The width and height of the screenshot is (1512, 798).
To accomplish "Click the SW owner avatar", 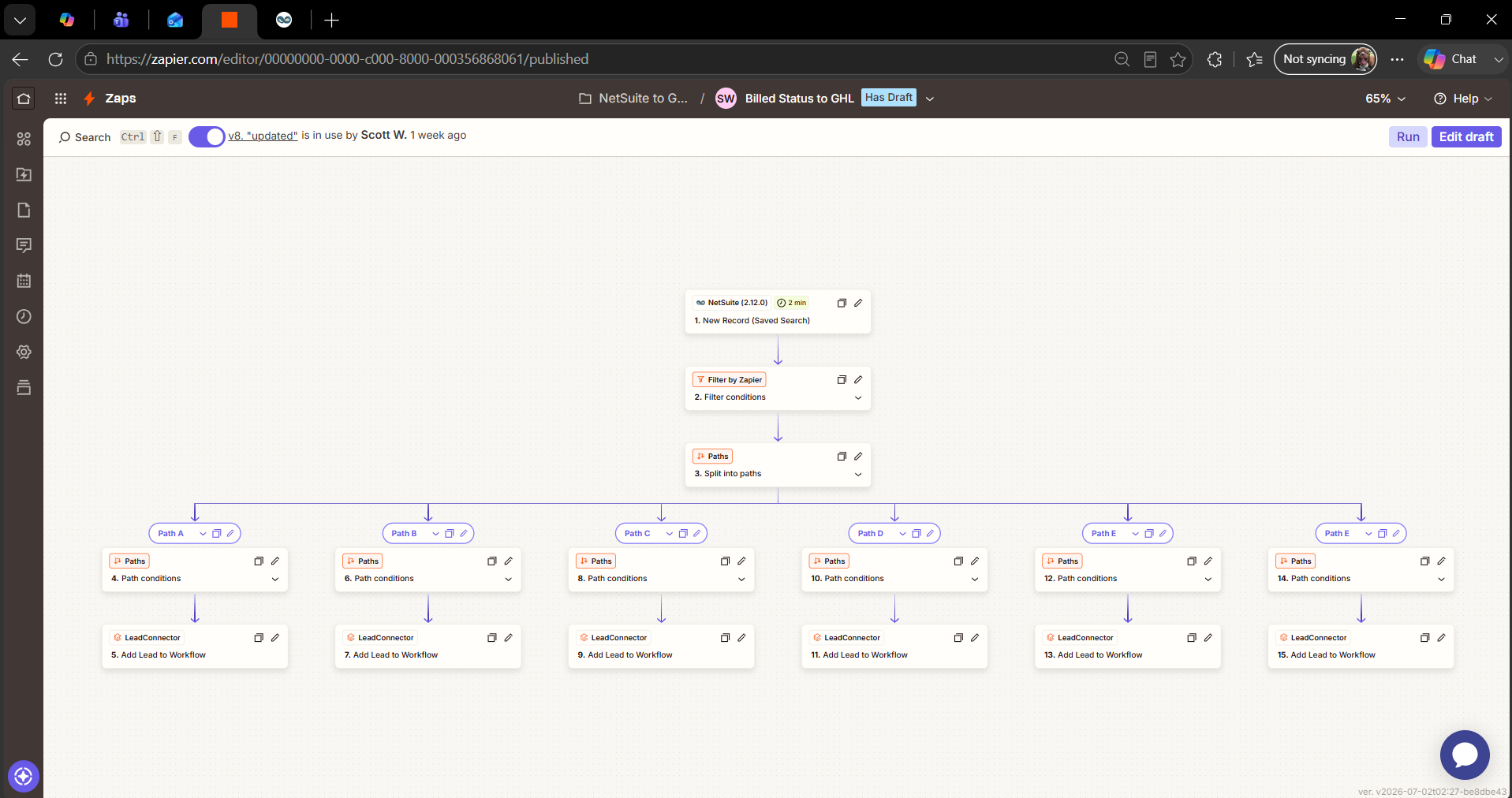I will coord(726,99).
